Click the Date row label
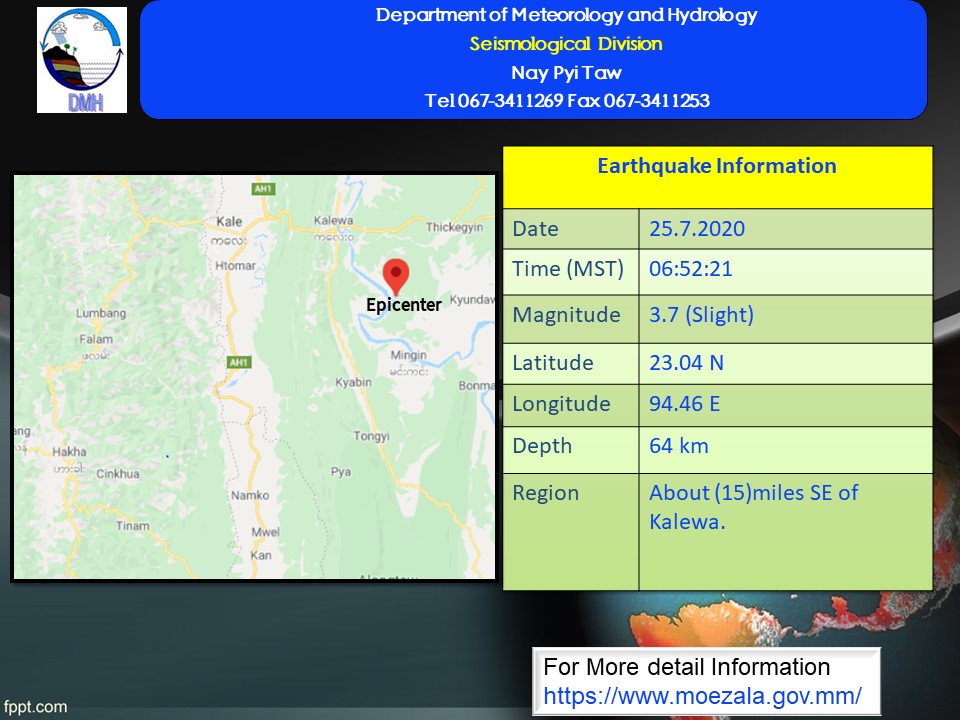Viewport: 960px width, 720px height. point(536,228)
